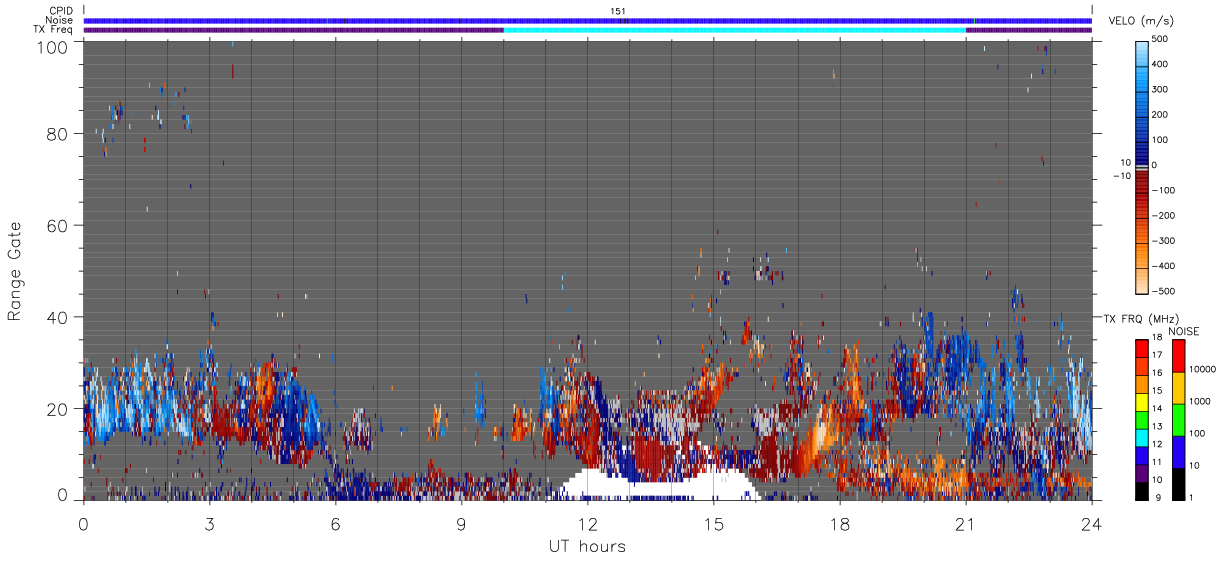Click the black swatch in the TX FRQ legend
Screen dimensions: 1228x567
pos(1143,489)
